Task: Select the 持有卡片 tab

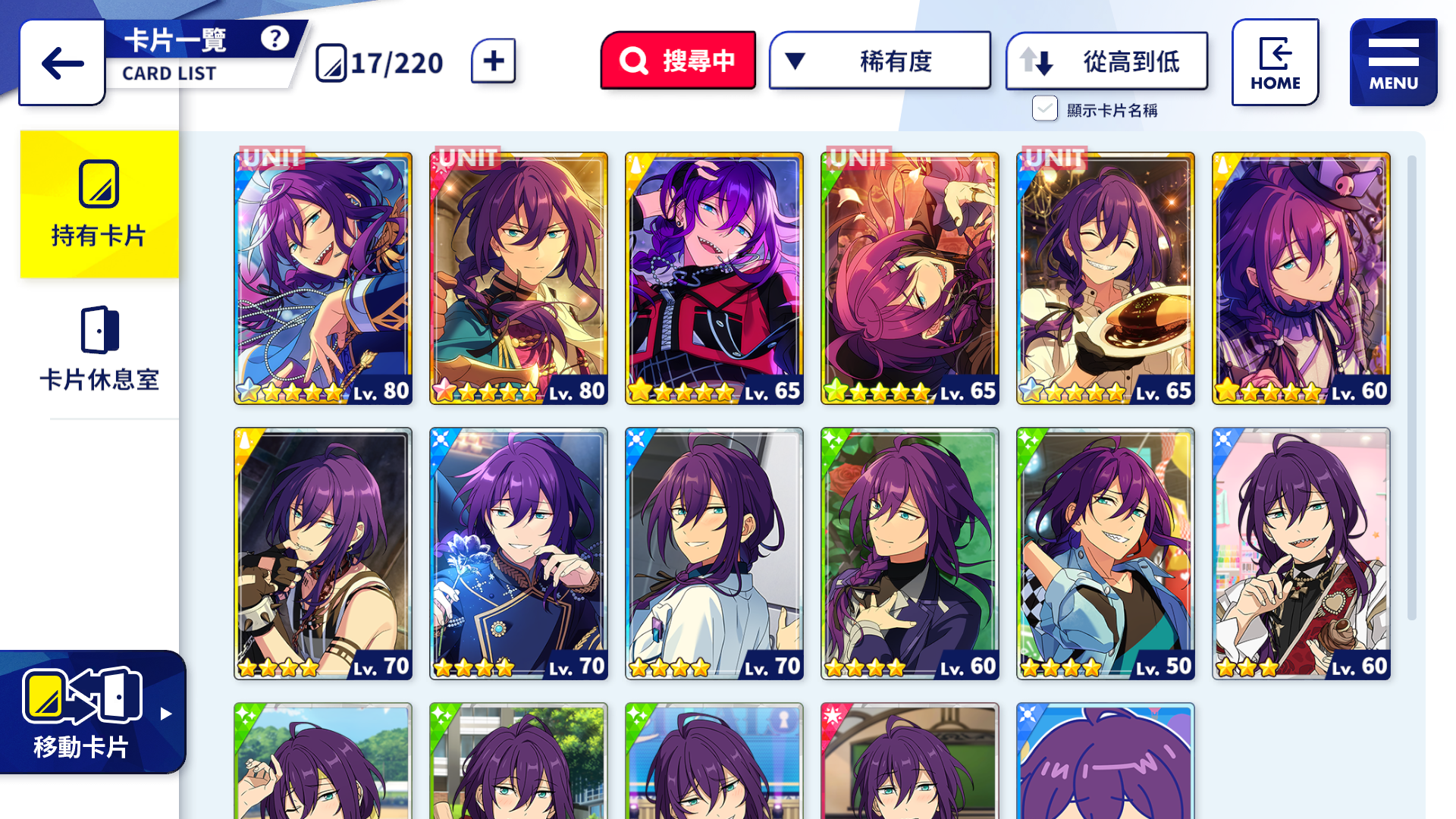Action: pos(99,204)
